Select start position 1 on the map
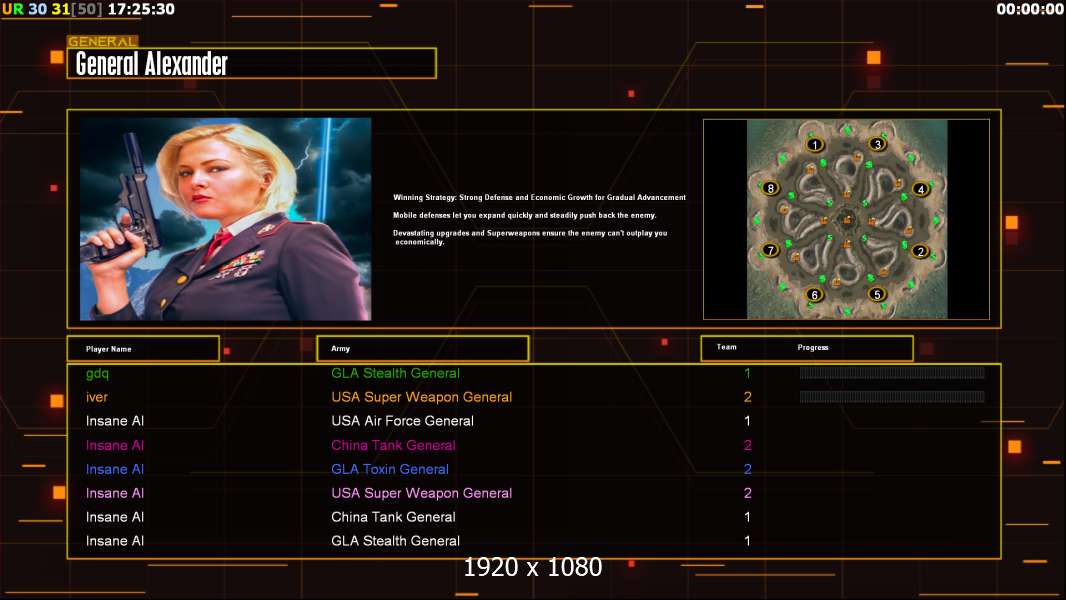The height and width of the screenshot is (600, 1066). pyautogui.click(x=815, y=145)
